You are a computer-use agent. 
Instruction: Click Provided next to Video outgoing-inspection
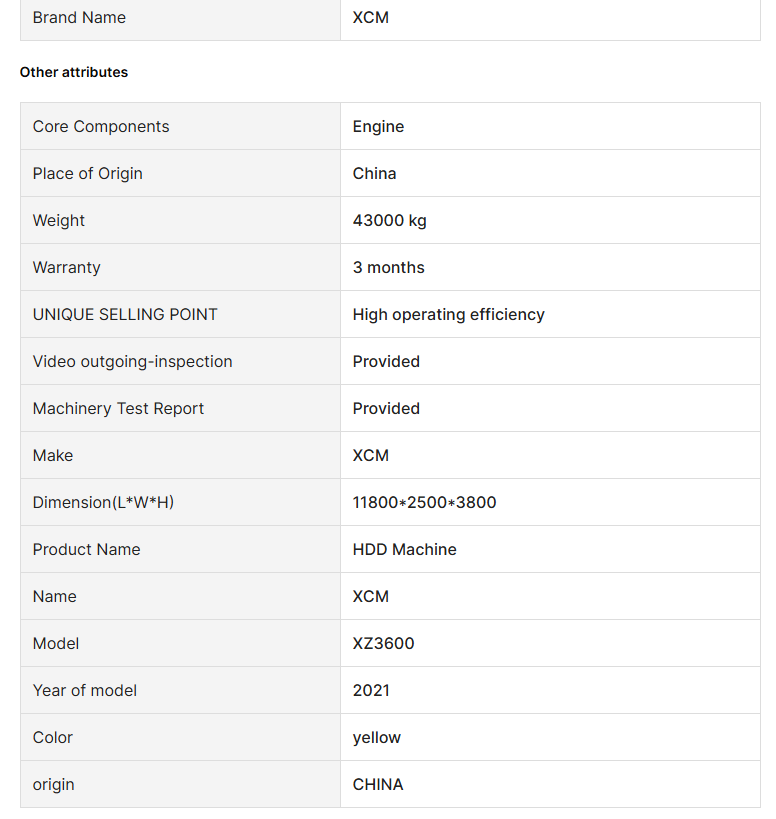(386, 361)
